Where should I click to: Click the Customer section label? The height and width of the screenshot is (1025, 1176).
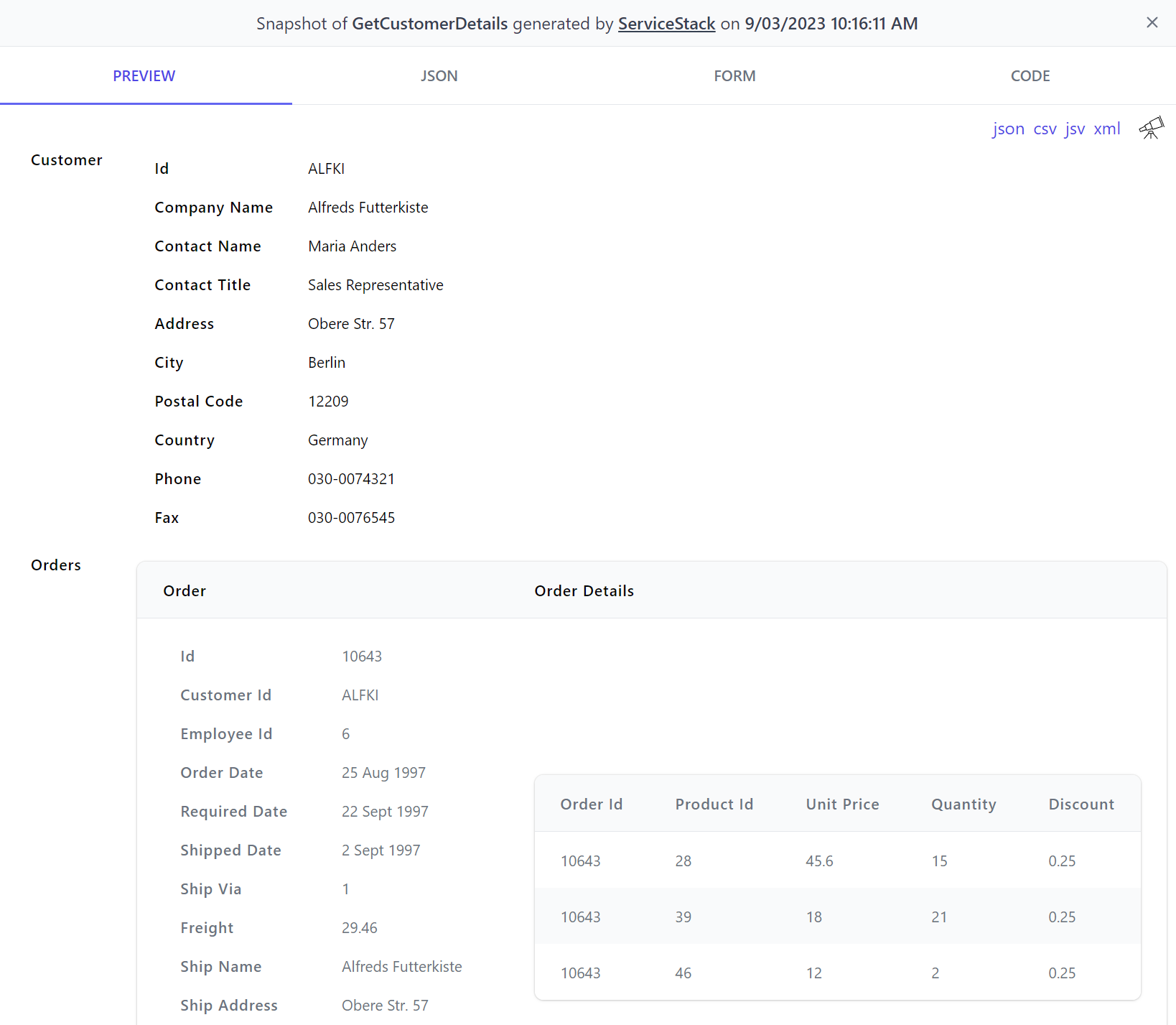point(67,160)
